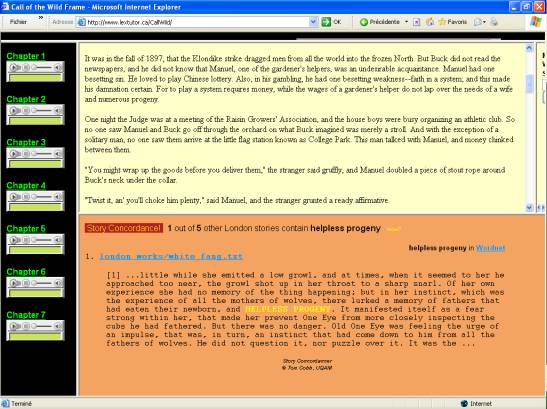Click the Home page icon
This screenshot has width=547, height=409.
[430, 22]
